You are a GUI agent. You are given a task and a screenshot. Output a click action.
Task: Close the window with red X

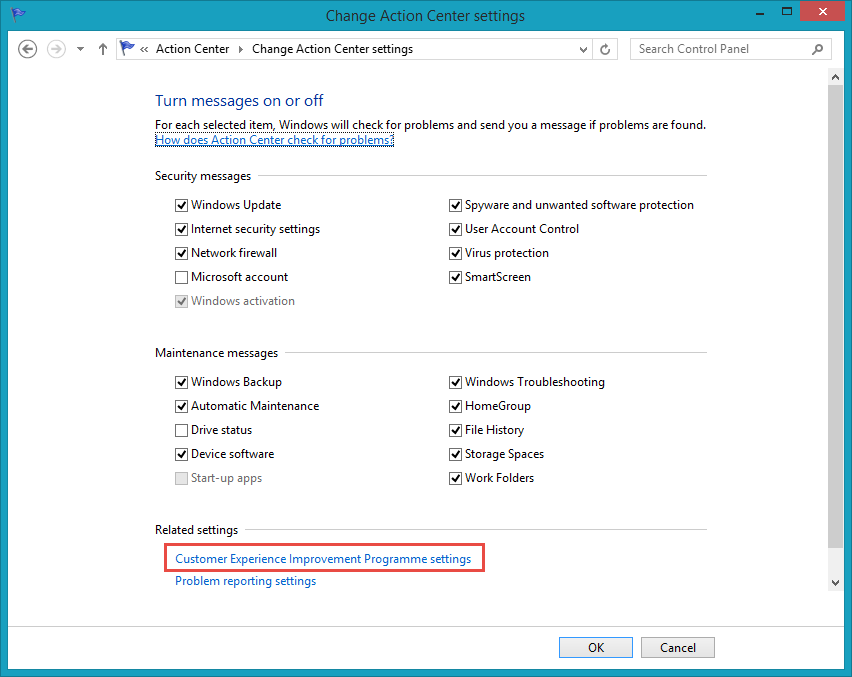(823, 11)
